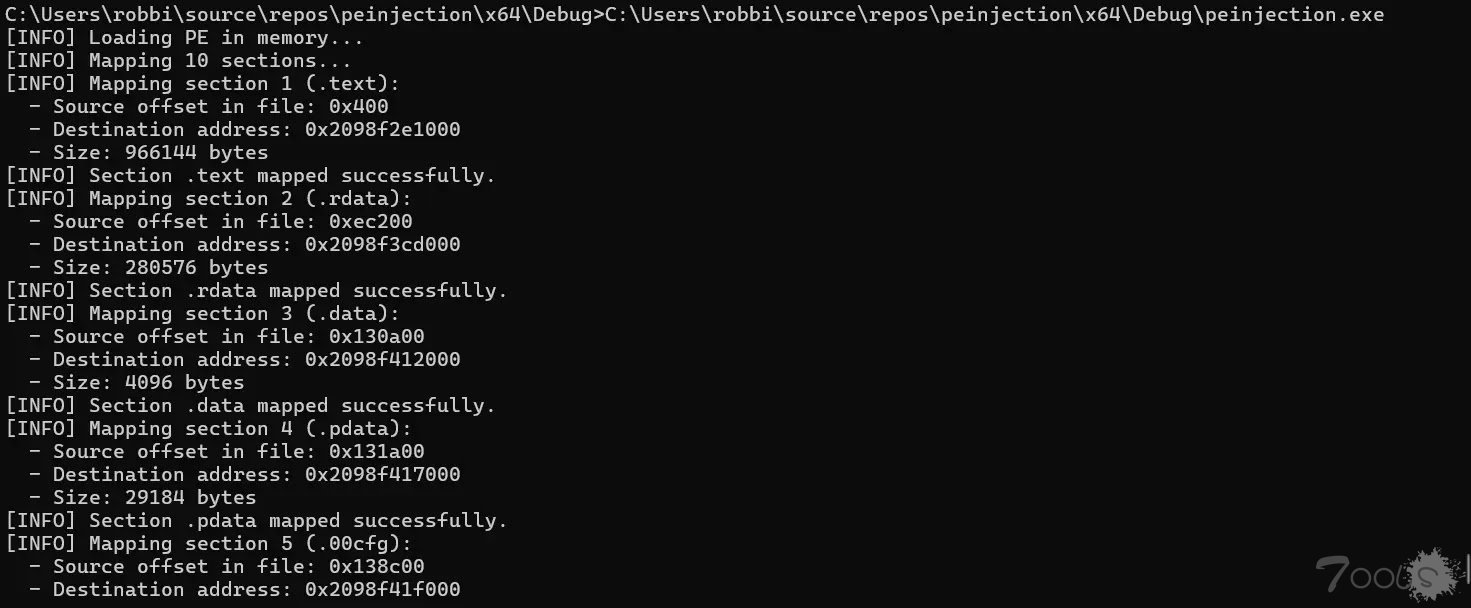Click destination address 0x2098f2e1000
The image size is (1471, 608).
382,130
